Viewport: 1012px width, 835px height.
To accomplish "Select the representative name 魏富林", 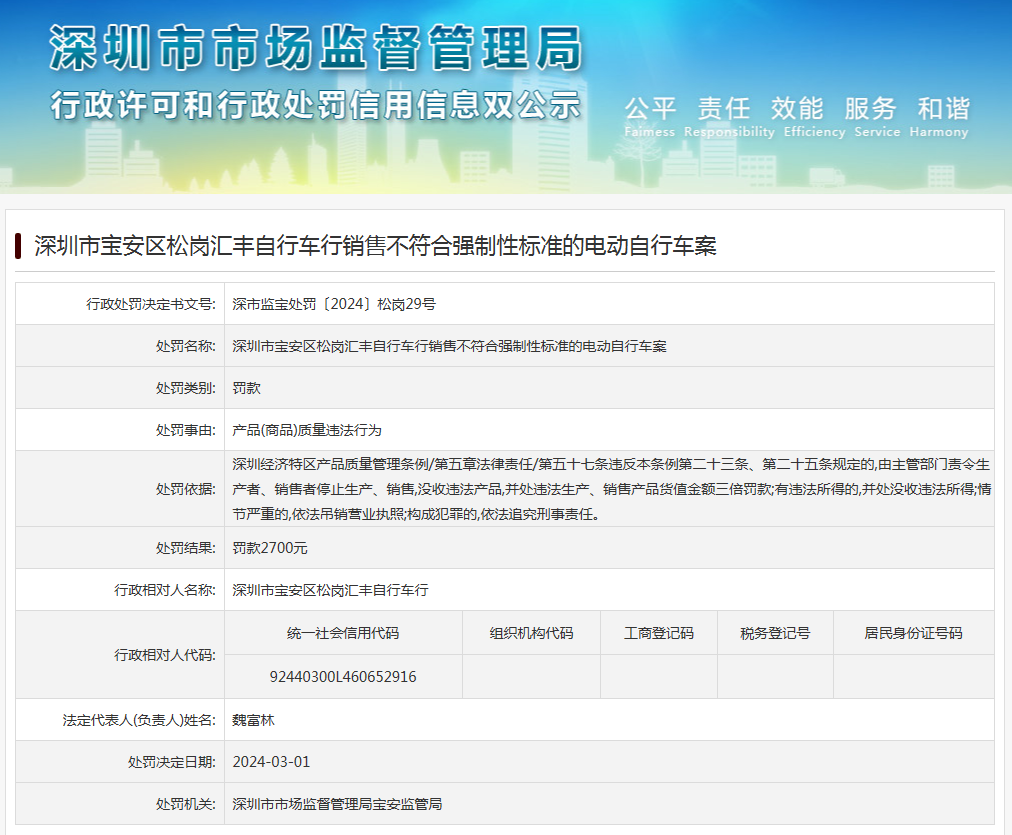I will pyautogui.click(x=254, y=720).
